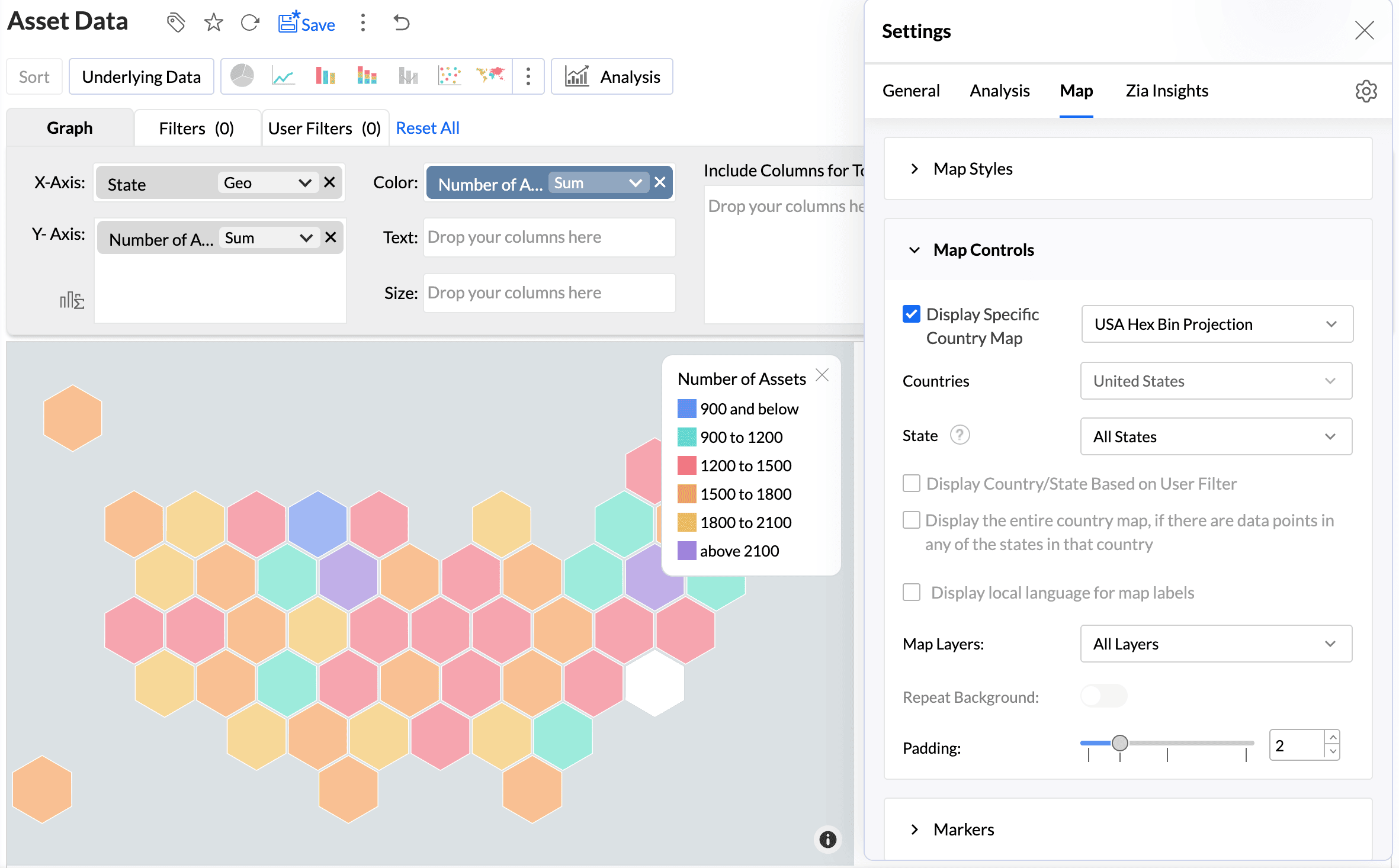1399x868 pixels.
Task: Click the 900 to 1200 legend swatch
Action: (686, 437)
